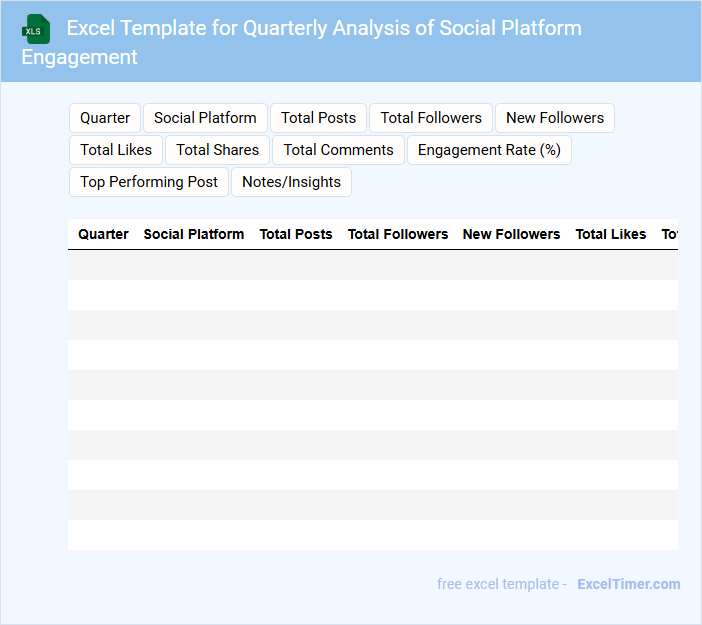Select the Engagement Rate (%) tag

[489, 150]
